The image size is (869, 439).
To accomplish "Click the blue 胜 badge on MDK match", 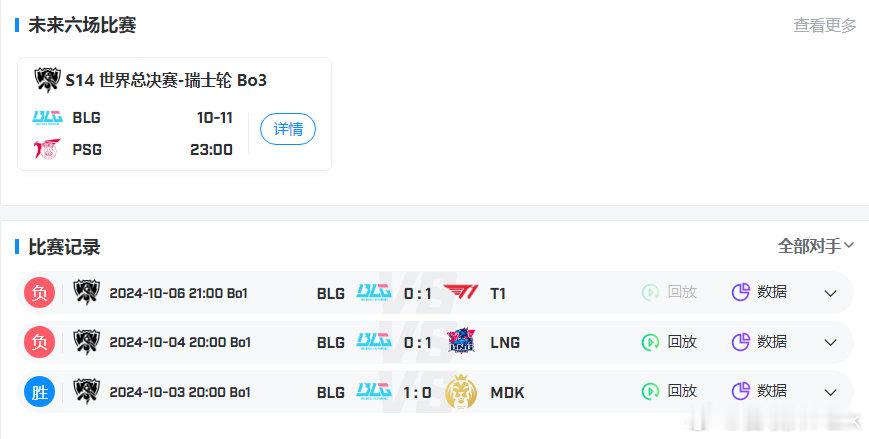I will (39, 392).
